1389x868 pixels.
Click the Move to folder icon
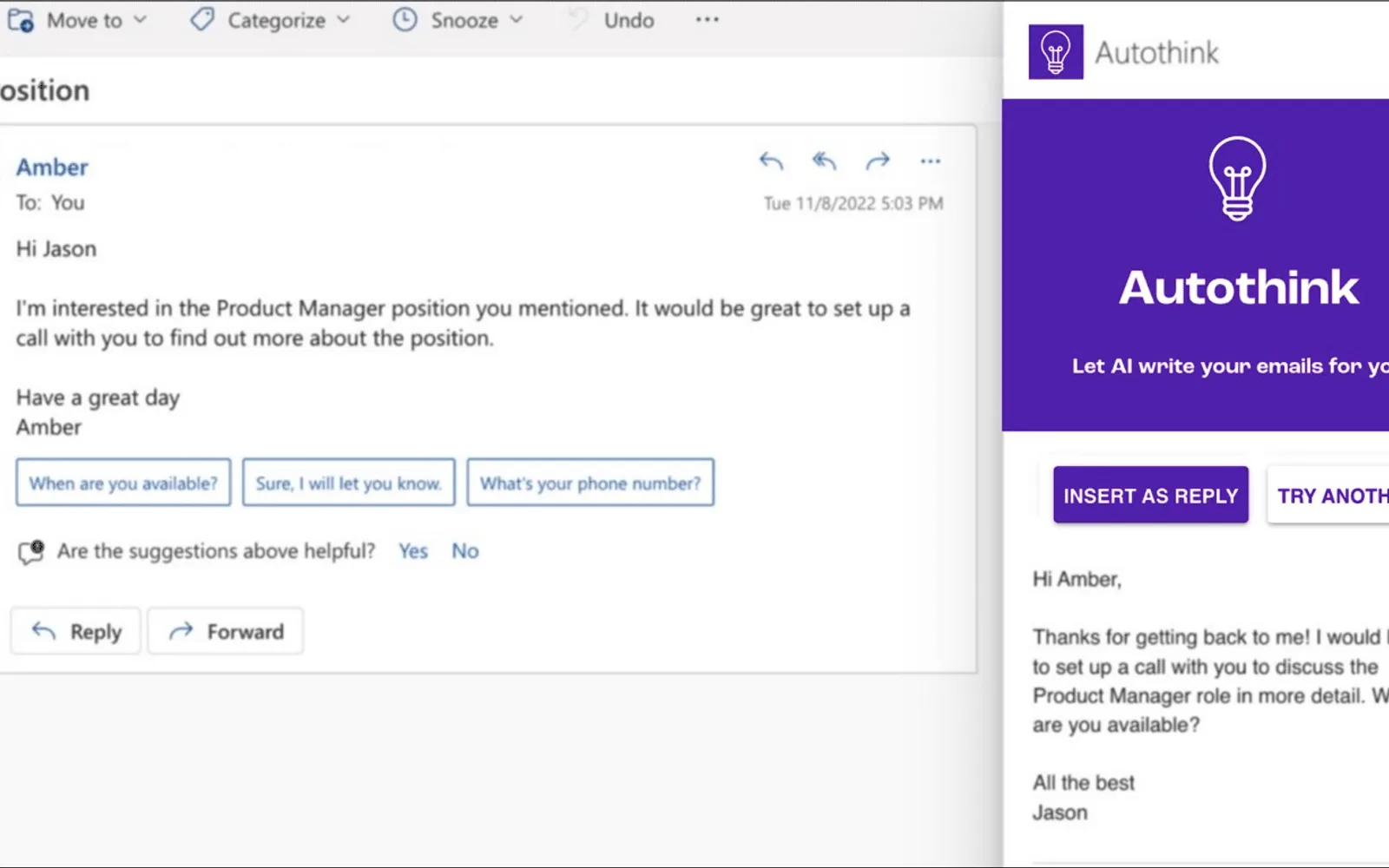tap(21, 20)
